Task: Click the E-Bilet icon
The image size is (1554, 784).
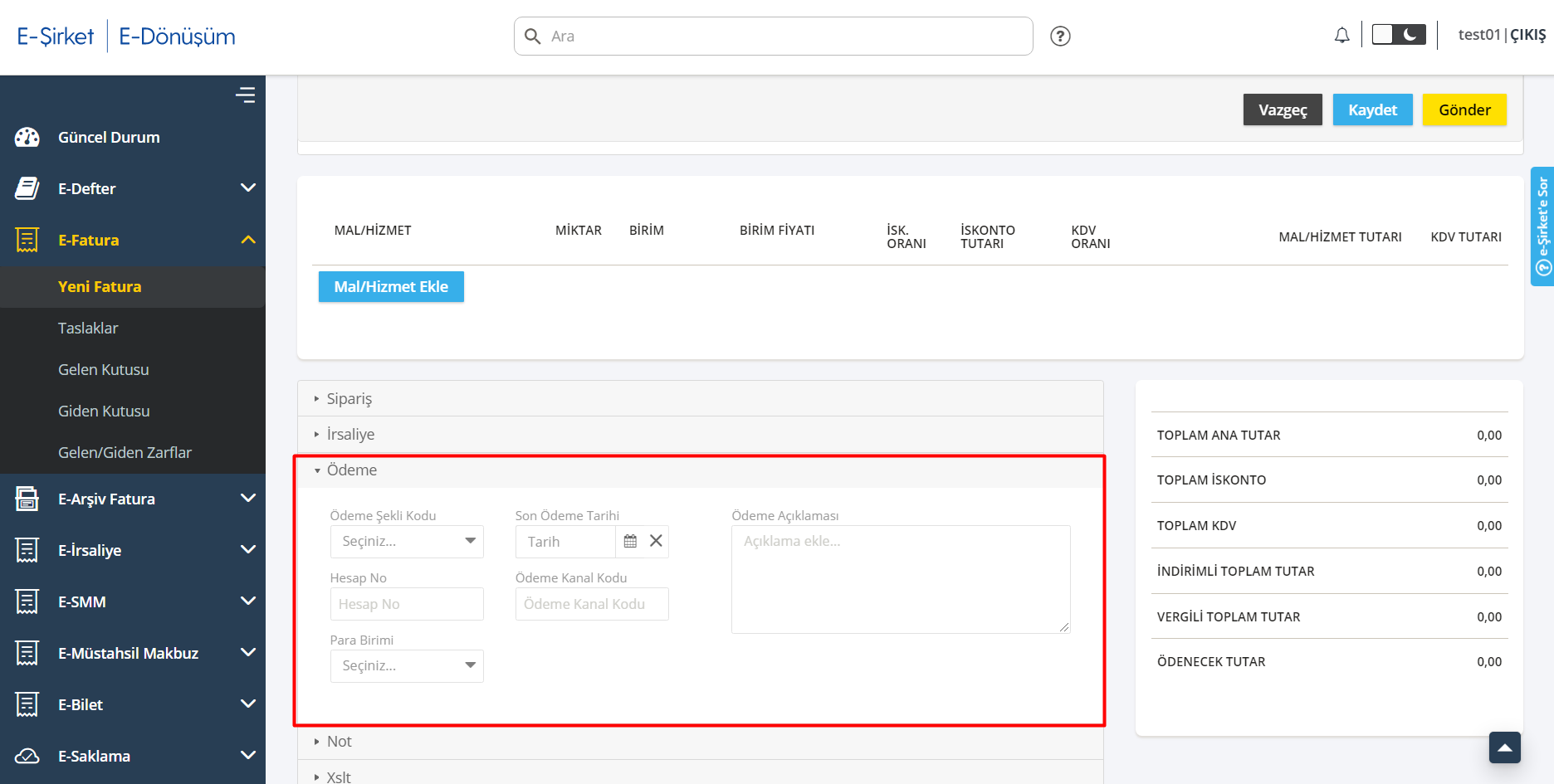Action: pos(27,705)
